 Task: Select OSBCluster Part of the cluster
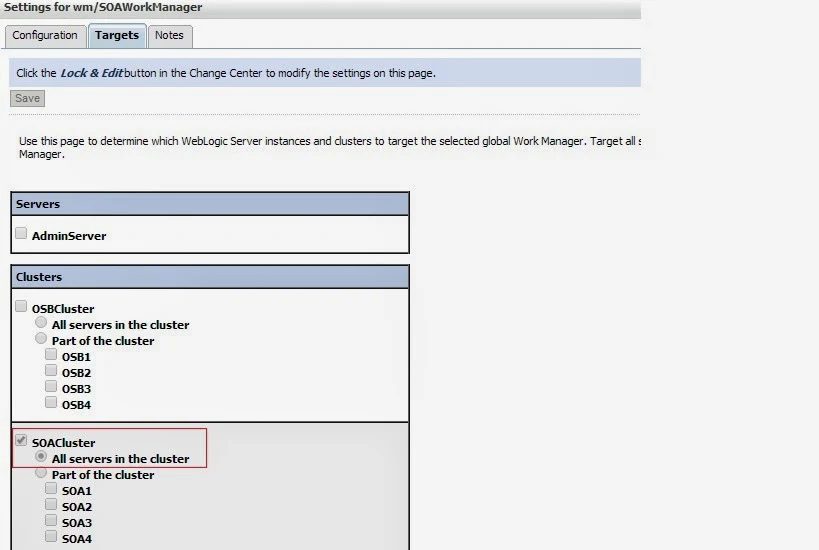click(x=41, y=338)
